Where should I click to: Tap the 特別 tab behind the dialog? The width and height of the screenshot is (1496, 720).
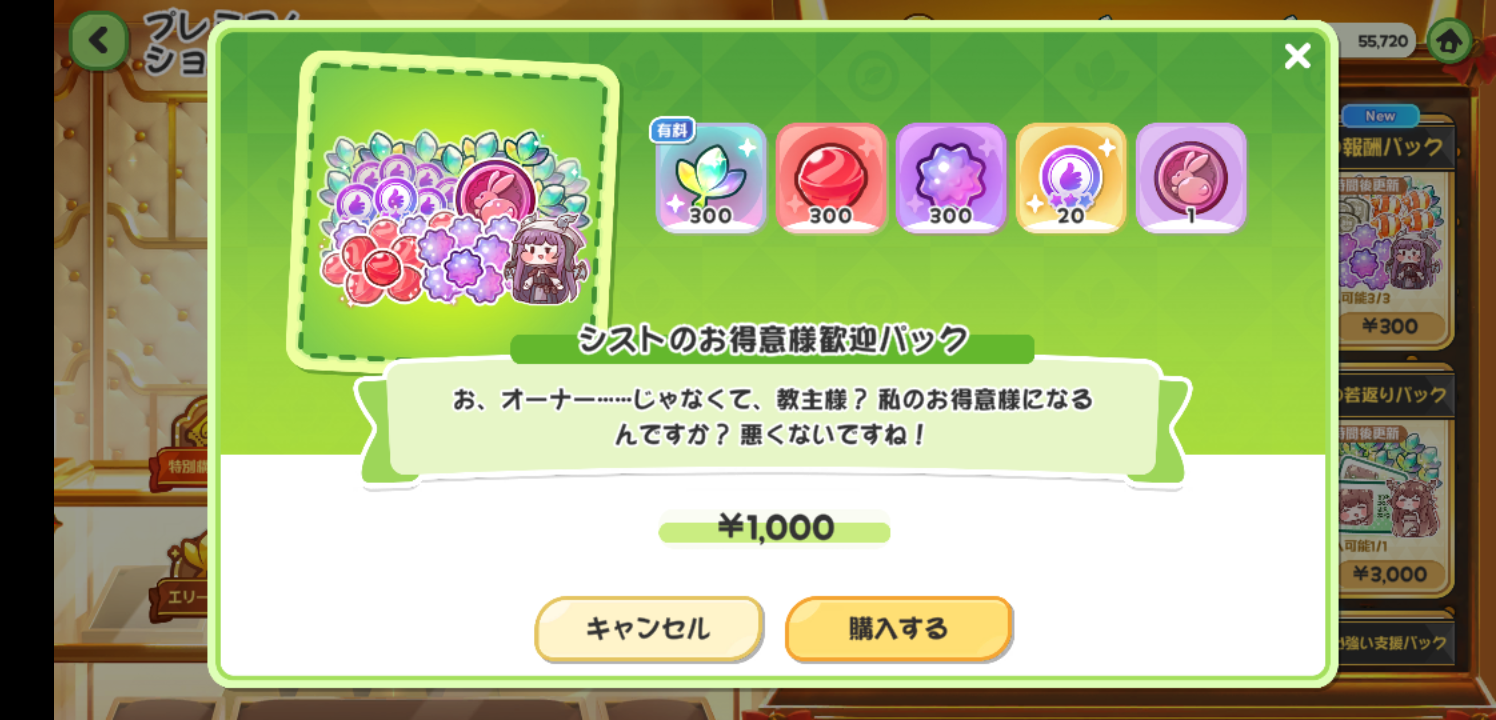click(x=181, y=465)
